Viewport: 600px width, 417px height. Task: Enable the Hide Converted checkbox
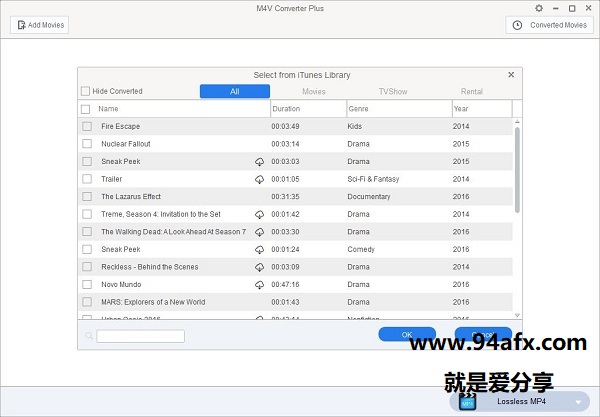(85, 91)
